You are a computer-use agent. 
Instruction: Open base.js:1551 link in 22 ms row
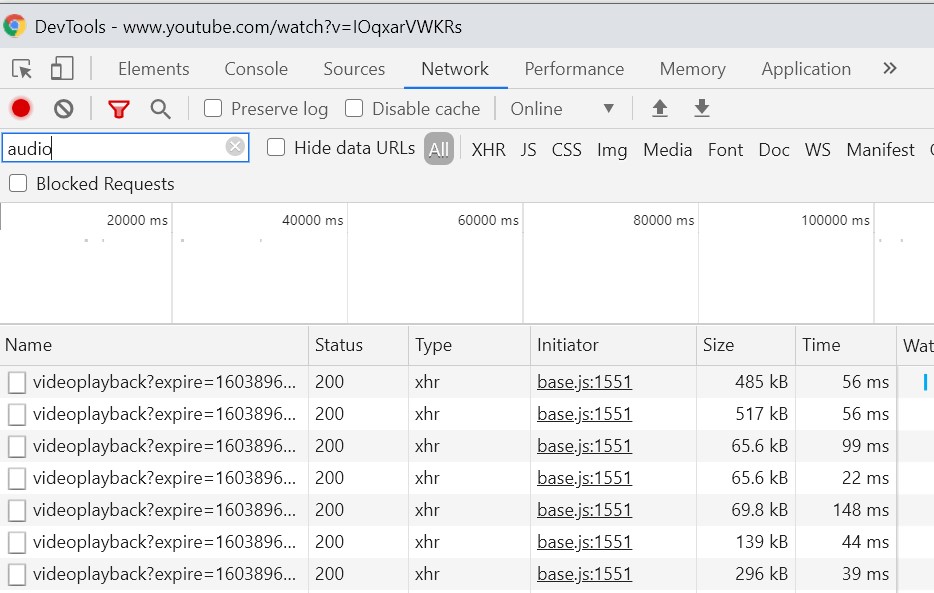pyautogui.click(x=584, y=478)
